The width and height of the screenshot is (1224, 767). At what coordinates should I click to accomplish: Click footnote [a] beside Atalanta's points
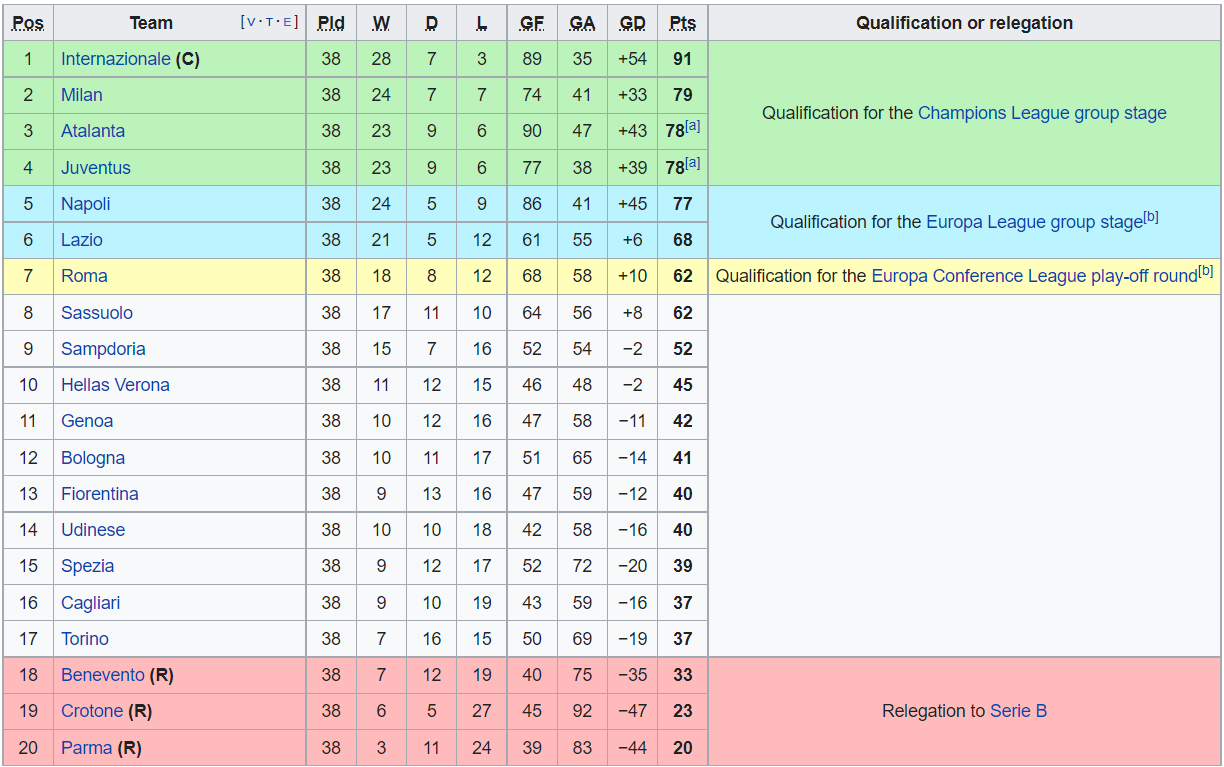pyautogui.click(x=693, y=126)
